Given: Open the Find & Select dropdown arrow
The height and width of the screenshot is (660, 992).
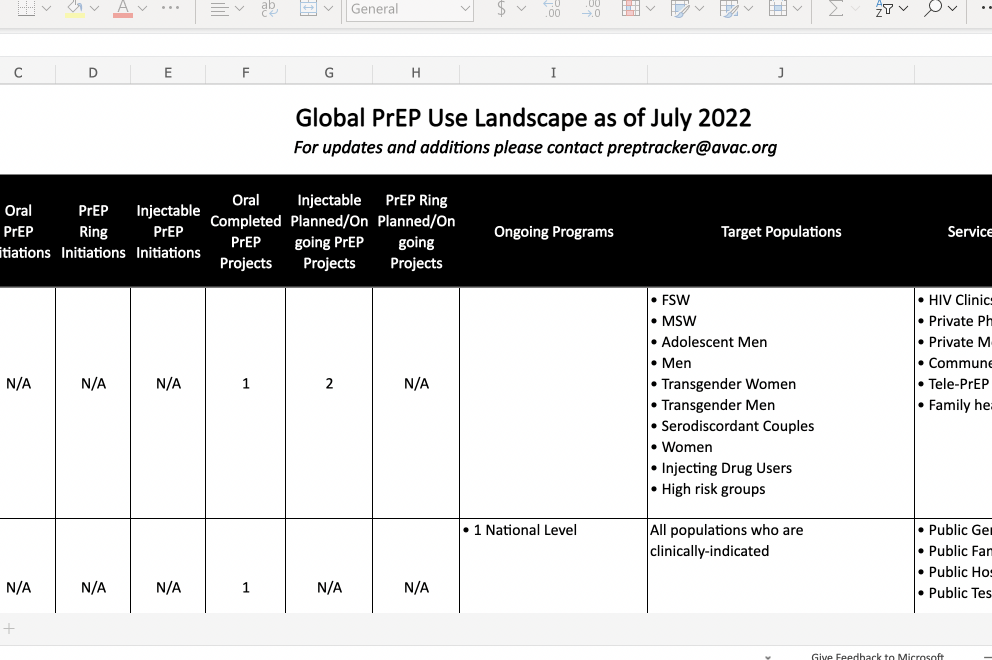Looking at the screenshot, I should click(x=952, y=8).
